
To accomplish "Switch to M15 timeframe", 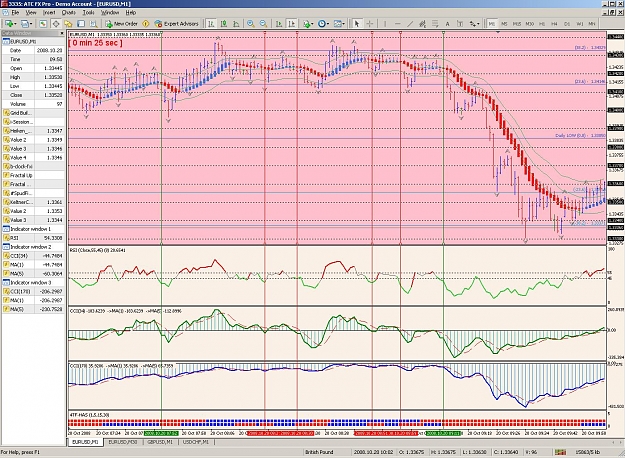I will coord(517,24).
